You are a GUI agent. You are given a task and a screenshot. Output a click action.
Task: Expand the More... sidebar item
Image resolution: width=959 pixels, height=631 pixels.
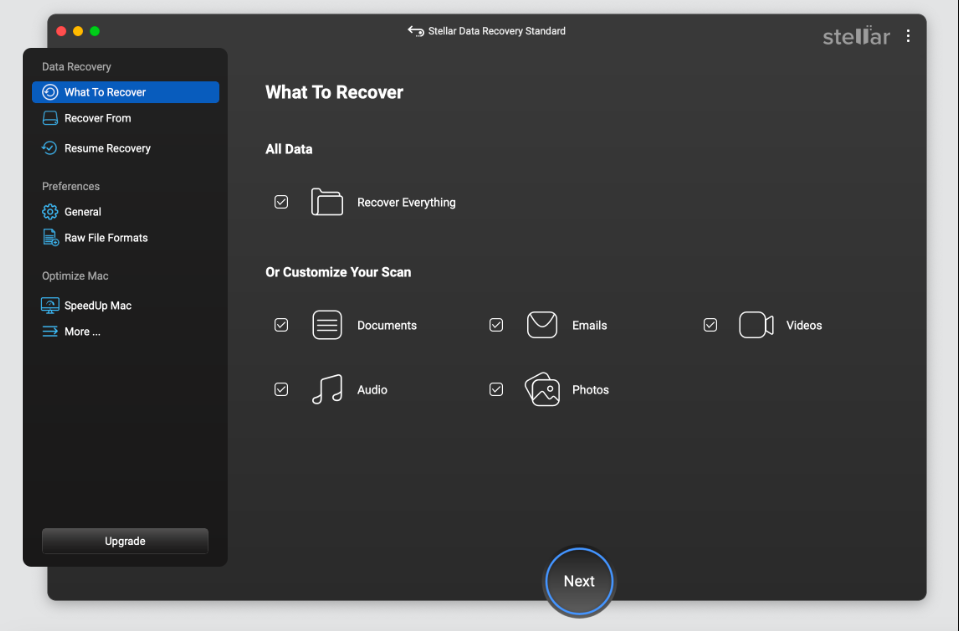[x=82, y=332]
